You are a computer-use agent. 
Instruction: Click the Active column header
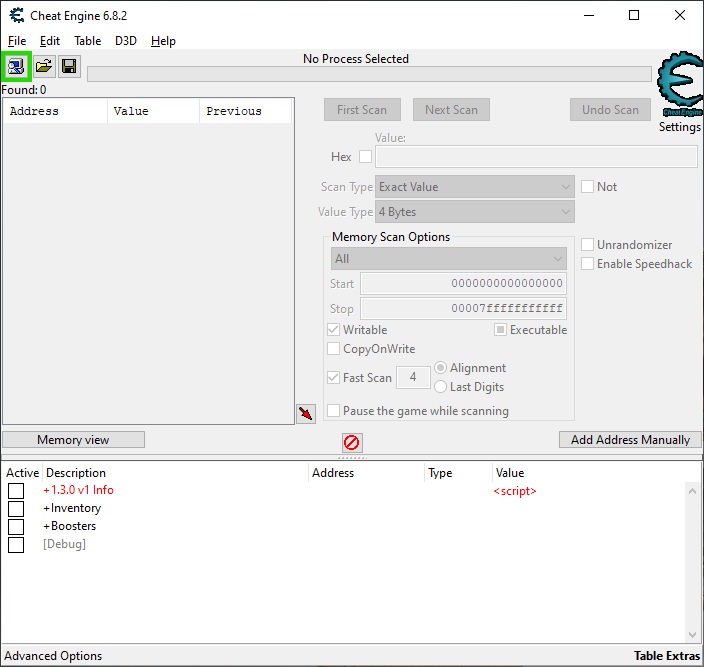coord(22,473)
